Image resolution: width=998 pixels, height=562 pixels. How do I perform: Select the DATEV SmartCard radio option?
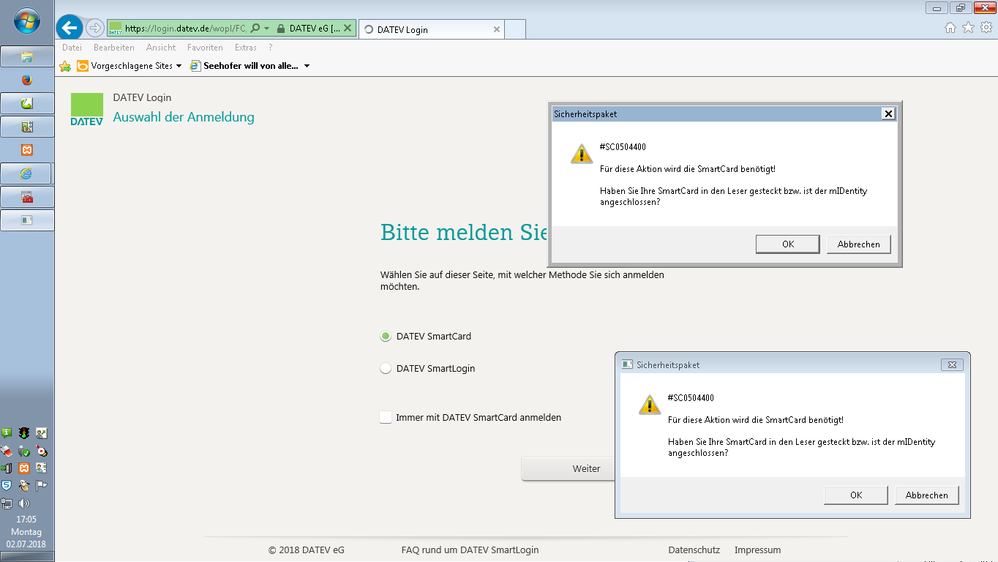tap(385, 336)
